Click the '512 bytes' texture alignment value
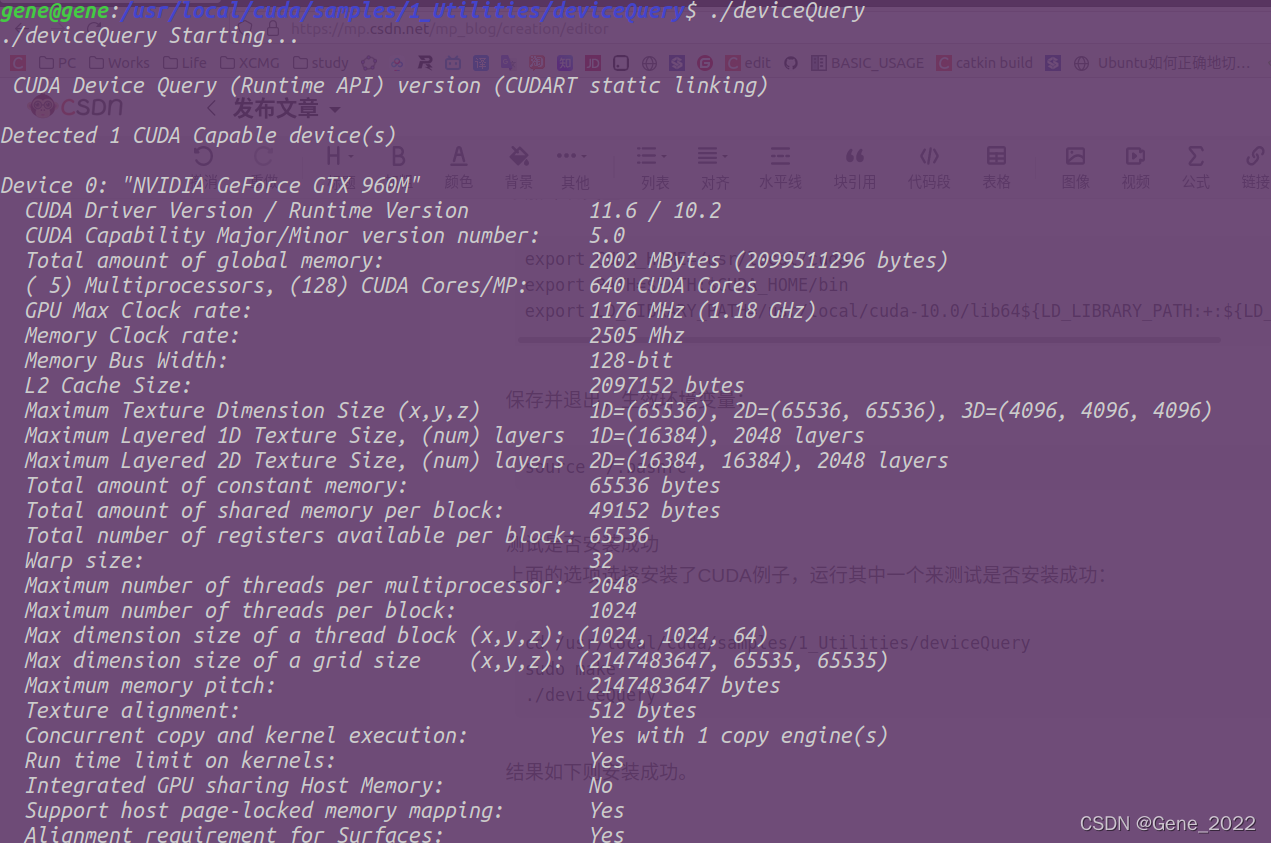The width and height of the screenshot is (1271, 843). [x=643, y=710]
